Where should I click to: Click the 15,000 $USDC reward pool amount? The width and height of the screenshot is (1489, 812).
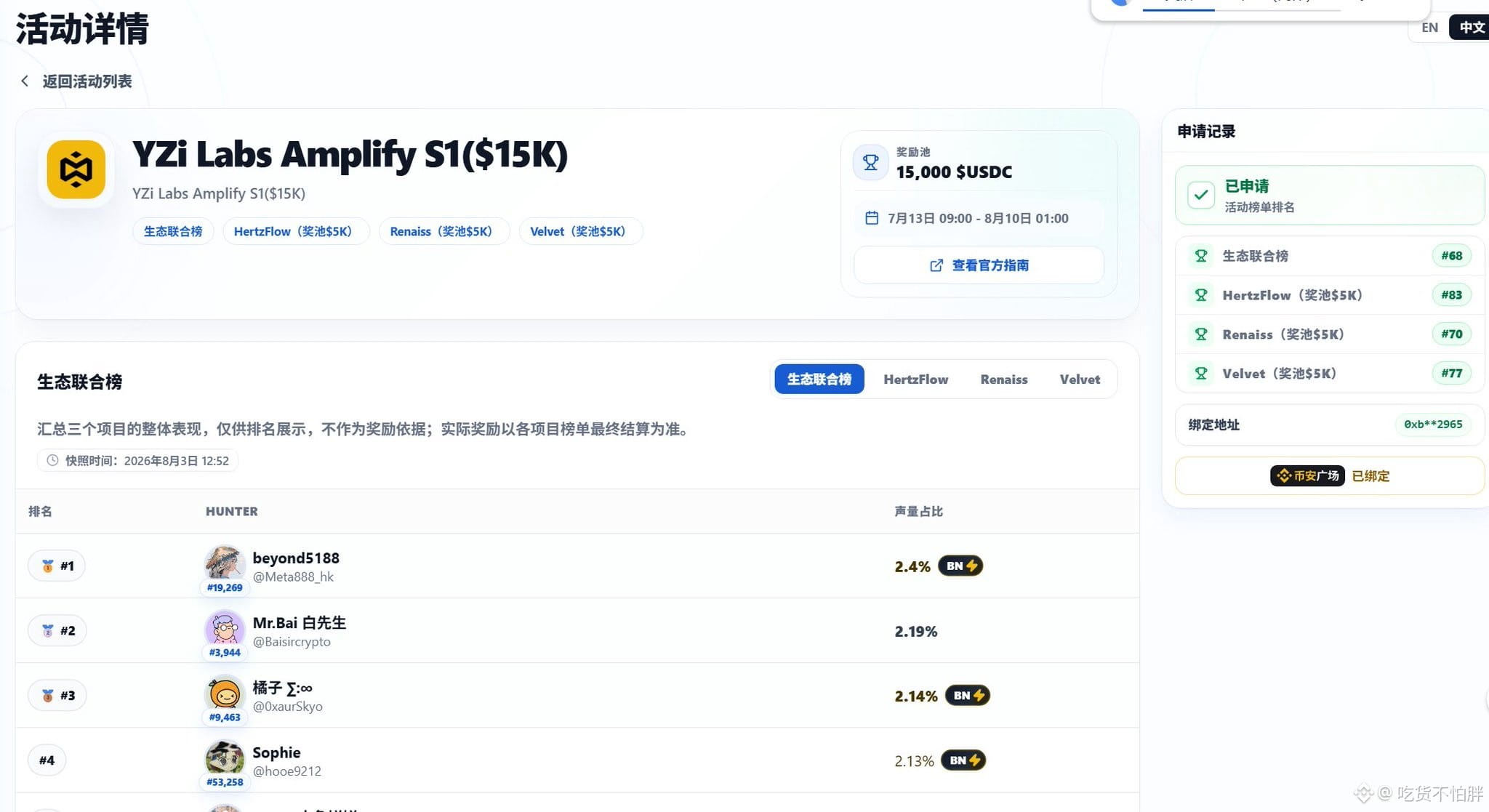pos(954,172)
